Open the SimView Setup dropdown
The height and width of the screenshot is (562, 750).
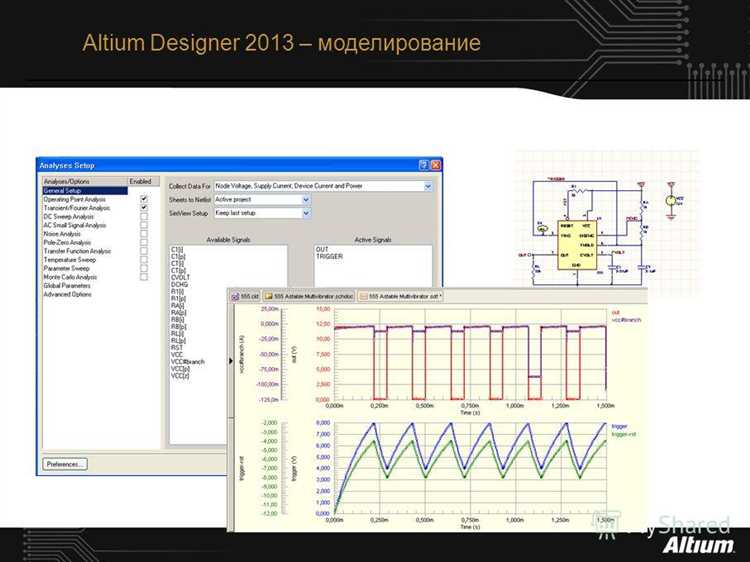coord(306,213)
